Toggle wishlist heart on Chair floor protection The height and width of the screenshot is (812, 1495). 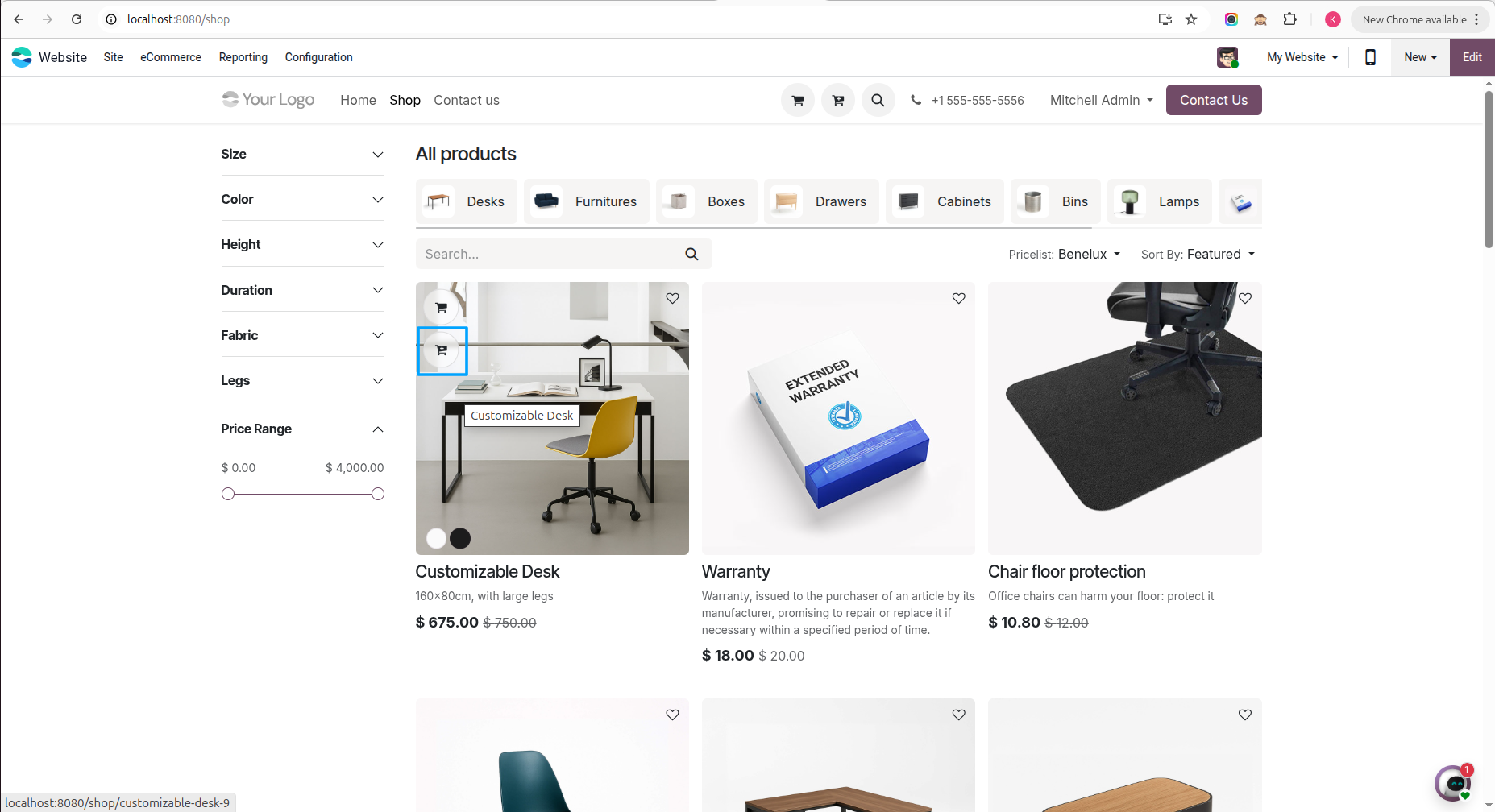[1244, 299]
